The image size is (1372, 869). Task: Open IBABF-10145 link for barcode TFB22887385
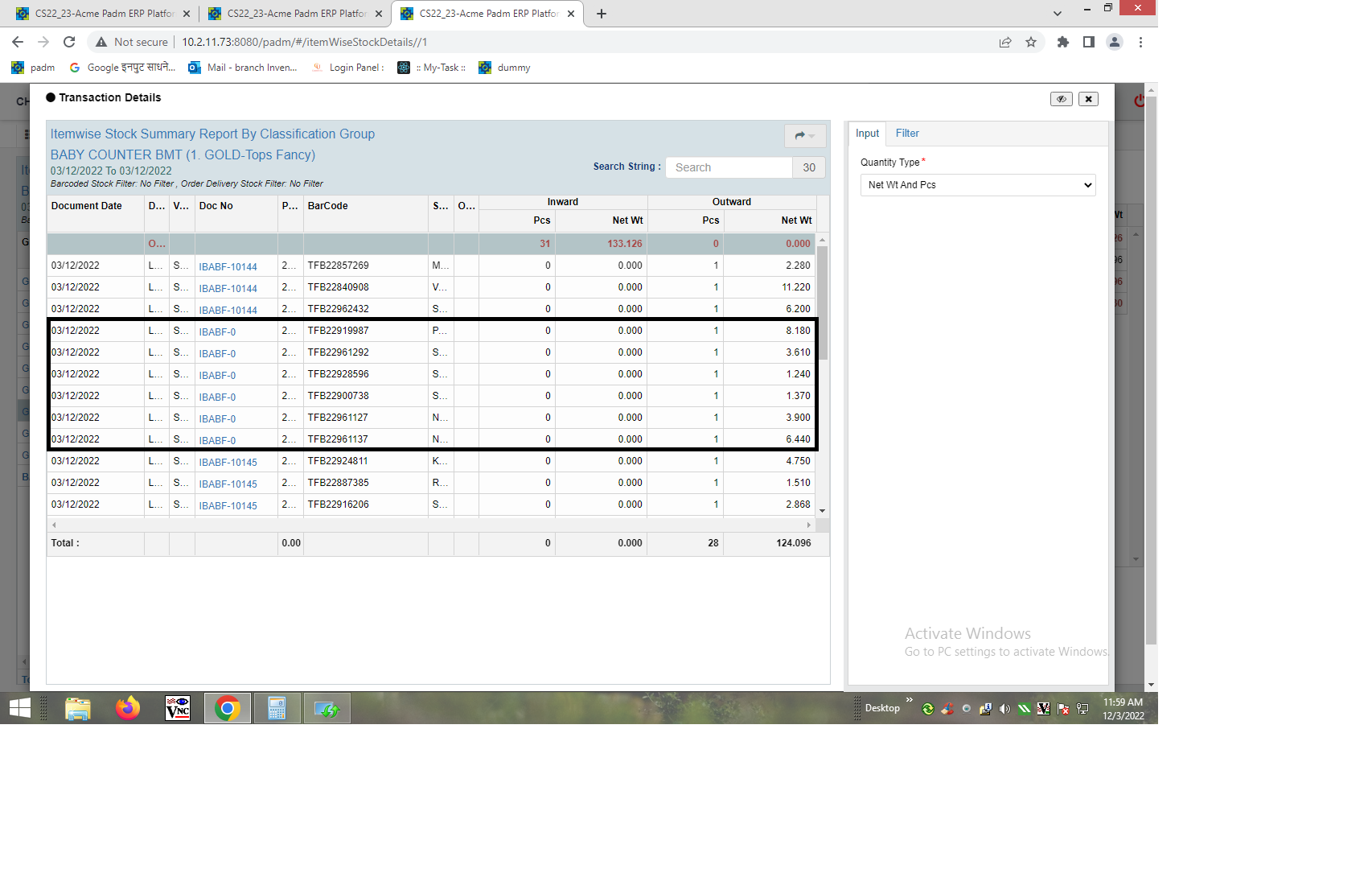228,484
